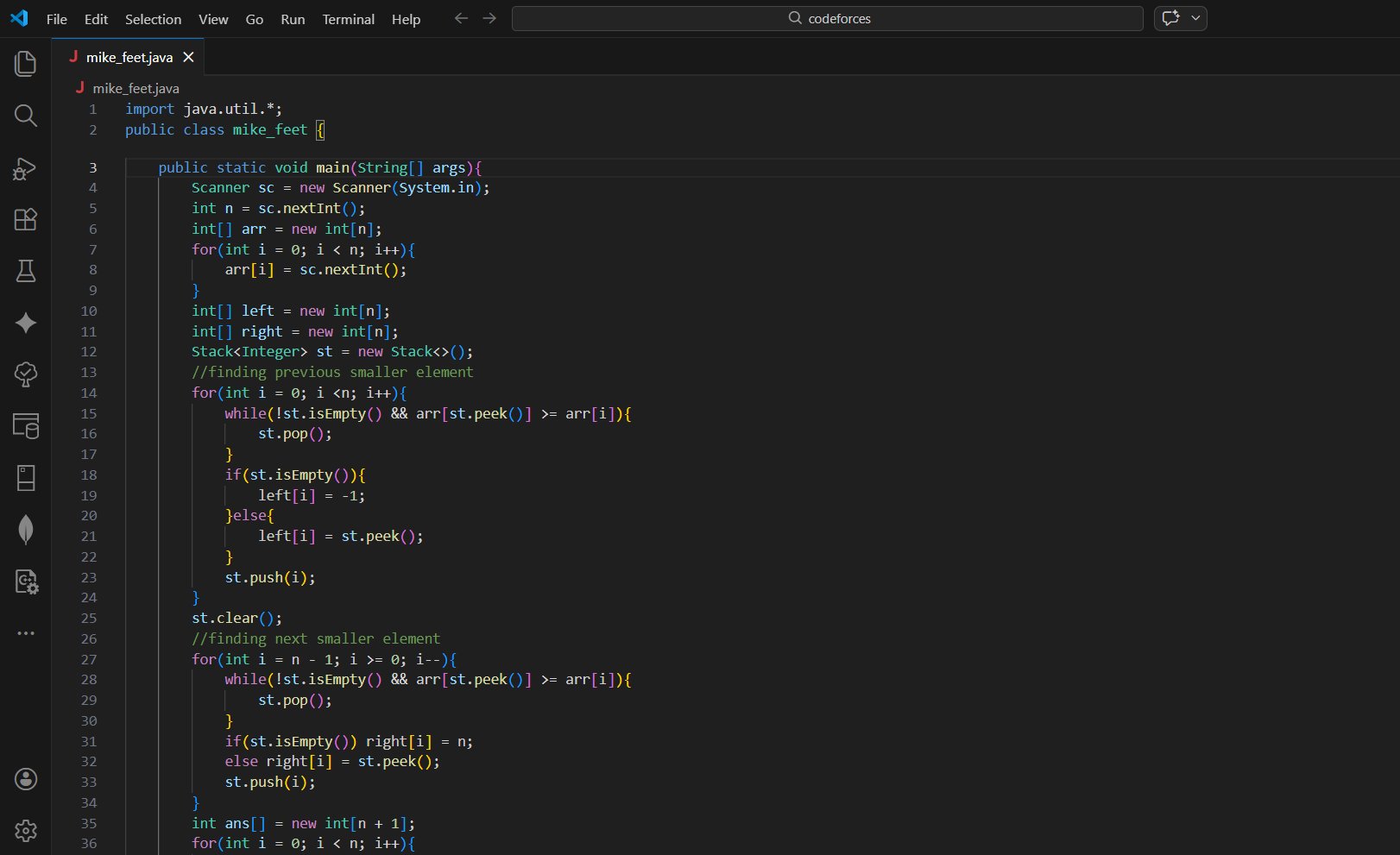Screen dimensions: 1400x855
Task: Open the MongoDB leaf icon view
Action: pos(26,530)
